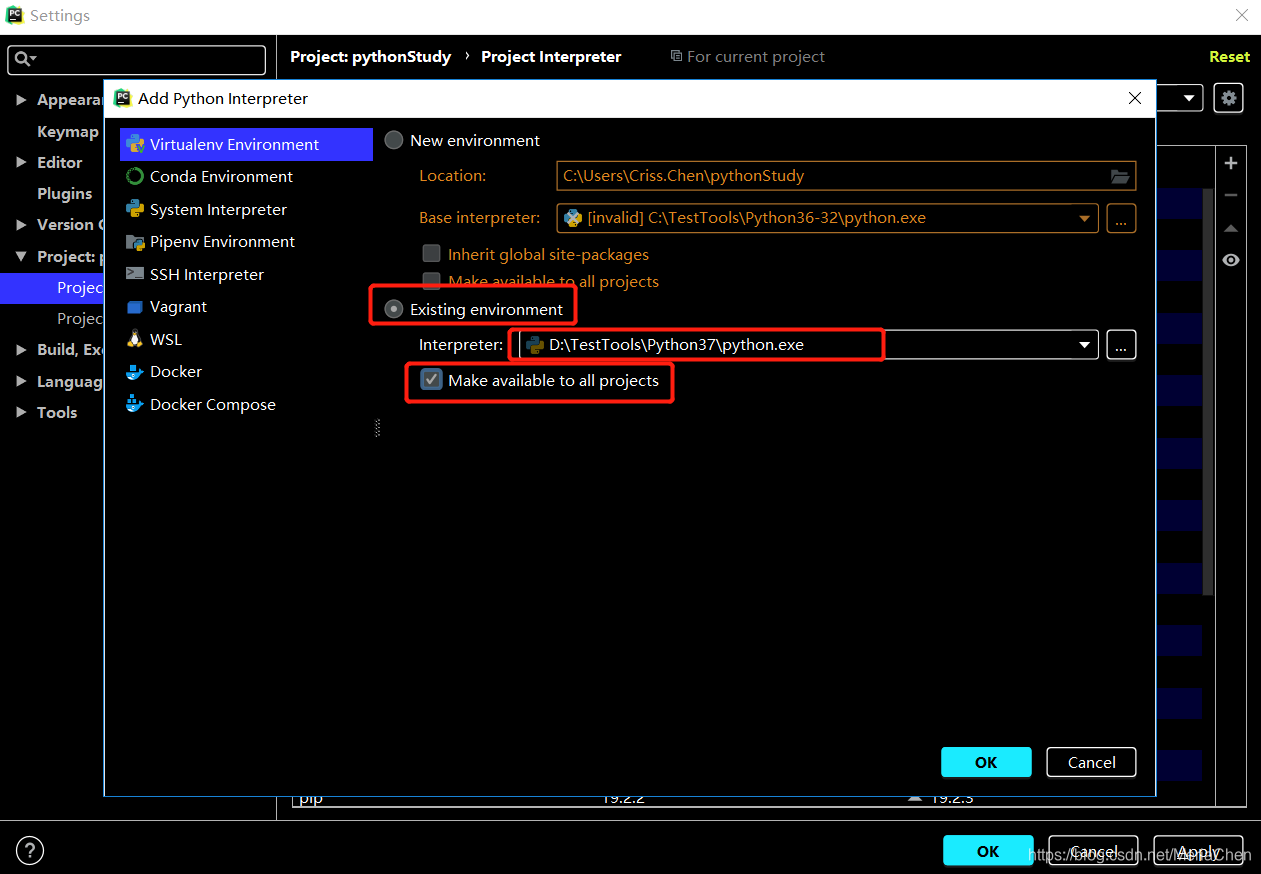Click the browse button next to Interpreter field
Viewport: 1261px width, 874px height.
(x=1121, y=345)
